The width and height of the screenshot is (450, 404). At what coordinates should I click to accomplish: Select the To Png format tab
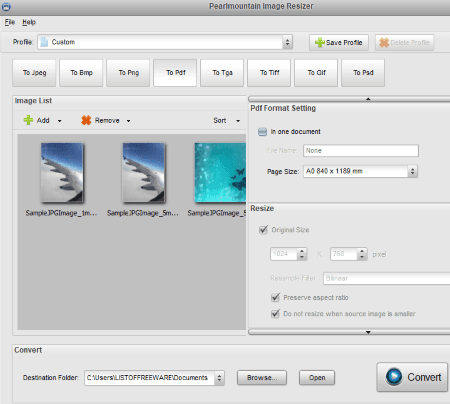(x=128, y=73)
